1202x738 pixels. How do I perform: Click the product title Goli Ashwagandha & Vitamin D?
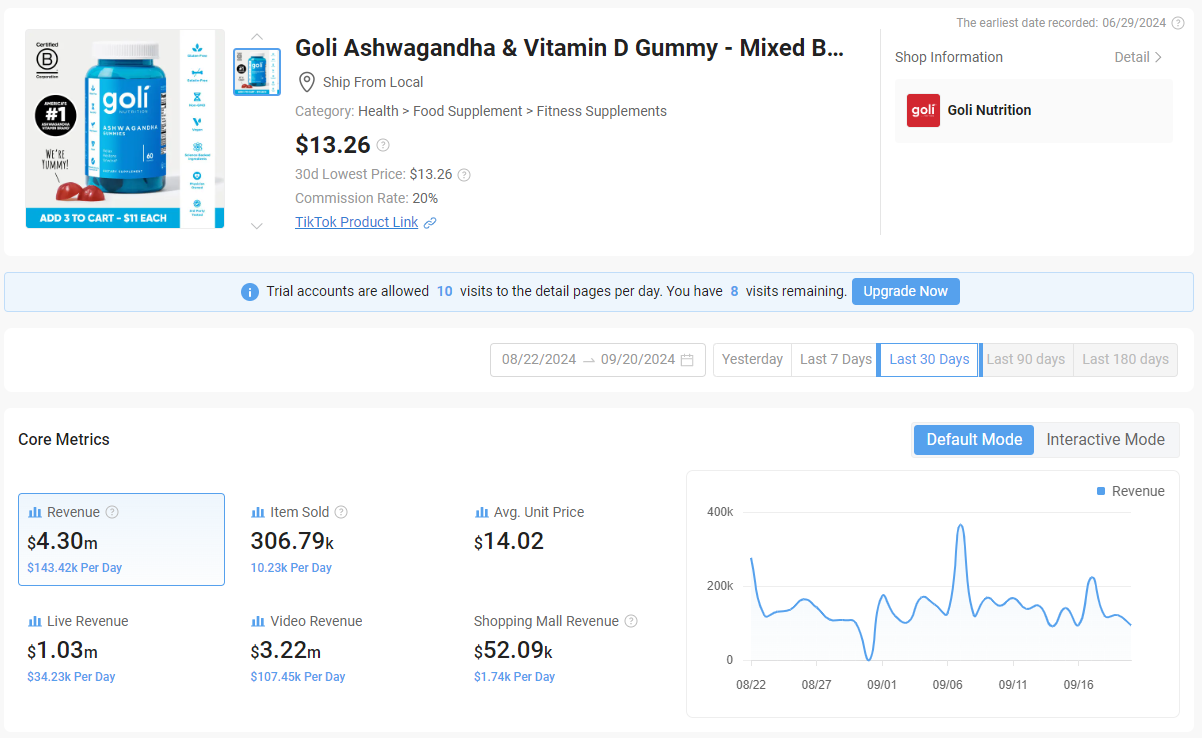(569, 48)
